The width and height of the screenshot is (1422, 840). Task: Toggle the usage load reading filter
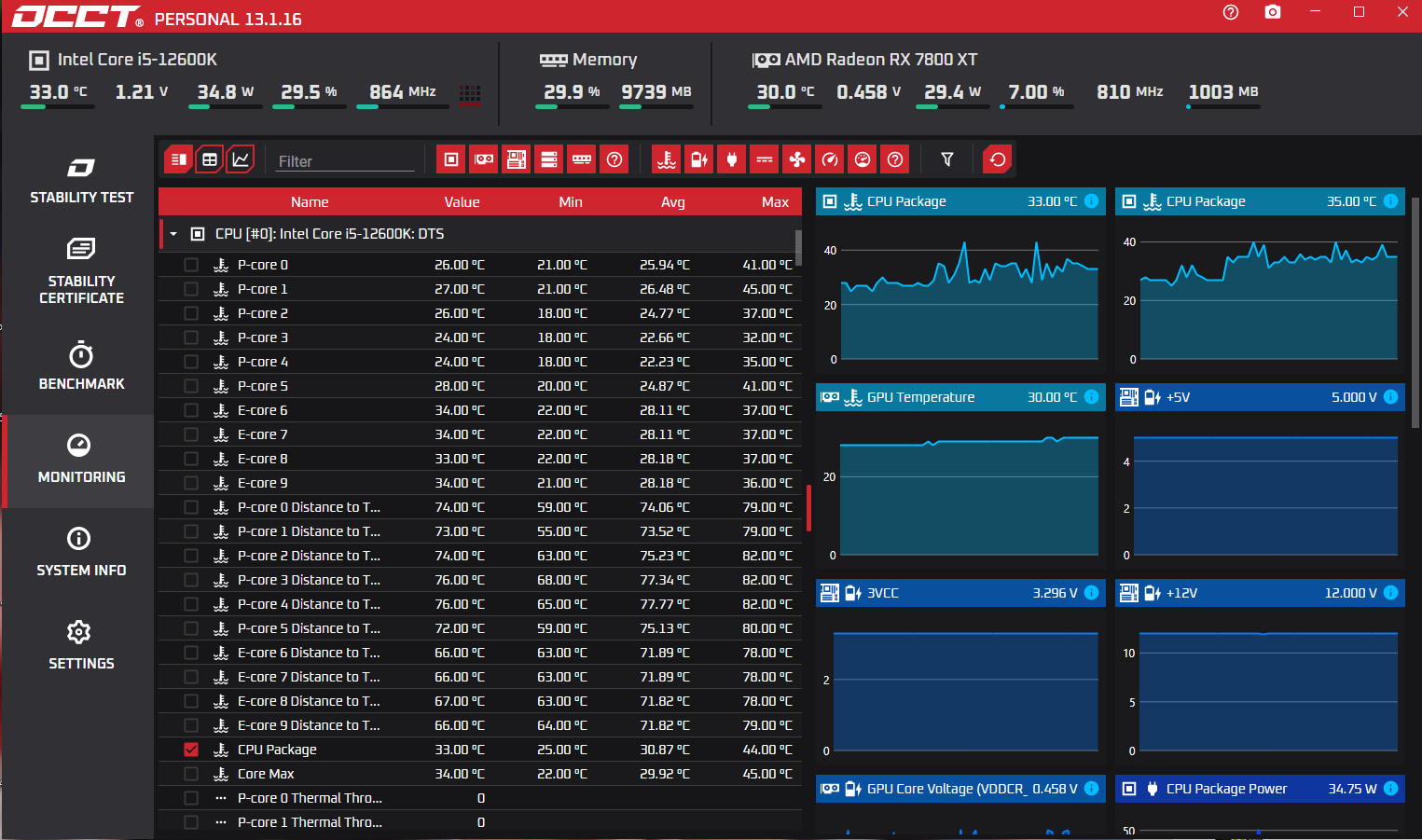(863, 159)
